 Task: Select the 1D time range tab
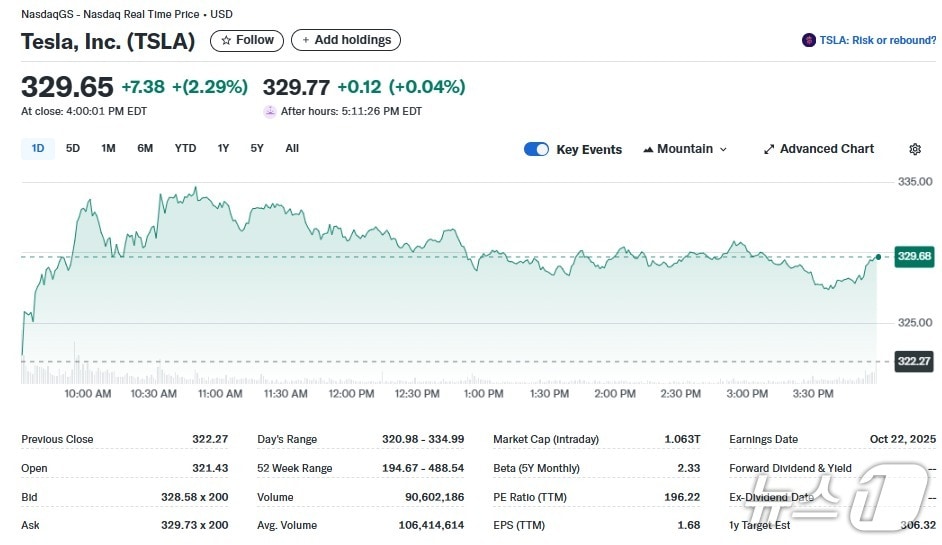(x=38, y=149)
